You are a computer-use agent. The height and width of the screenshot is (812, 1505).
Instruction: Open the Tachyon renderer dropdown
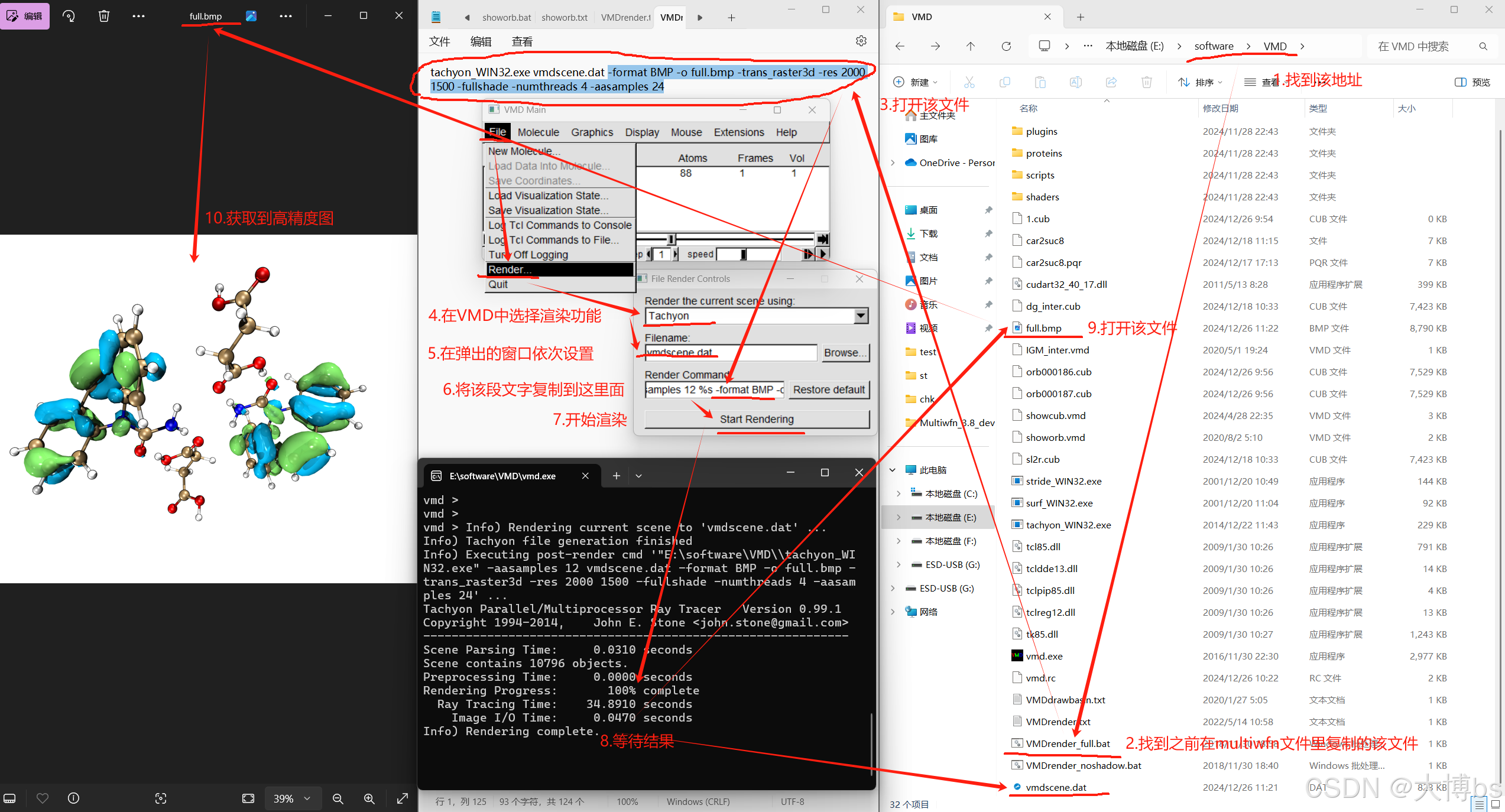click(861, 316)
